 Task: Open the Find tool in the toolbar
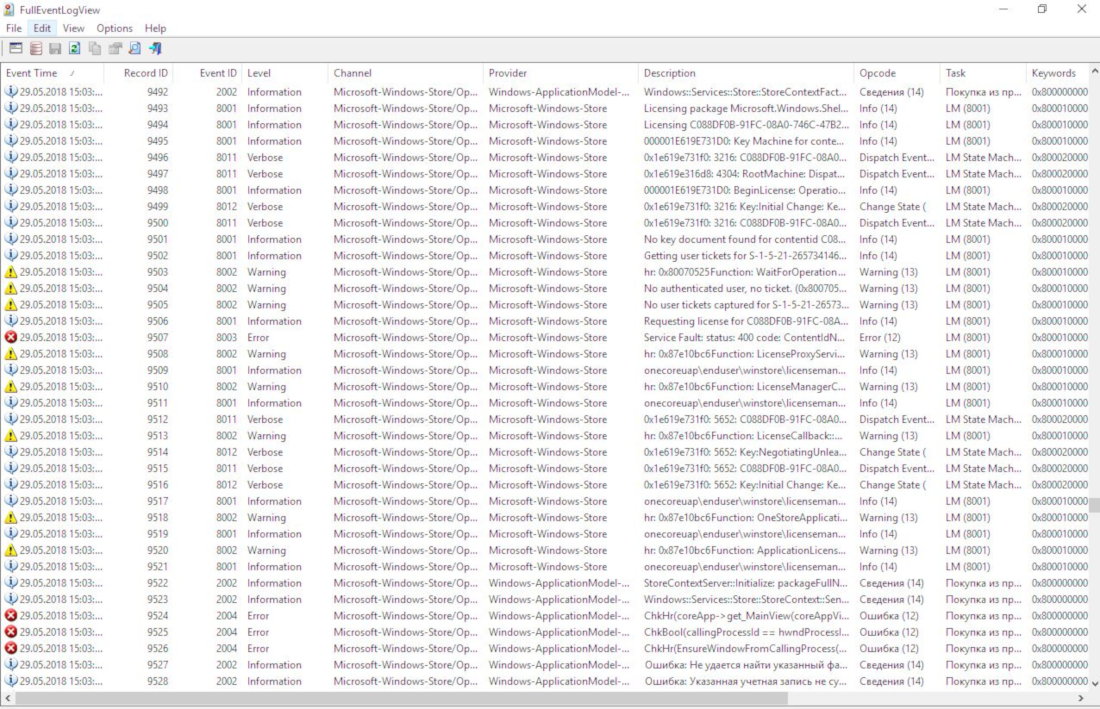pos(135,48)
